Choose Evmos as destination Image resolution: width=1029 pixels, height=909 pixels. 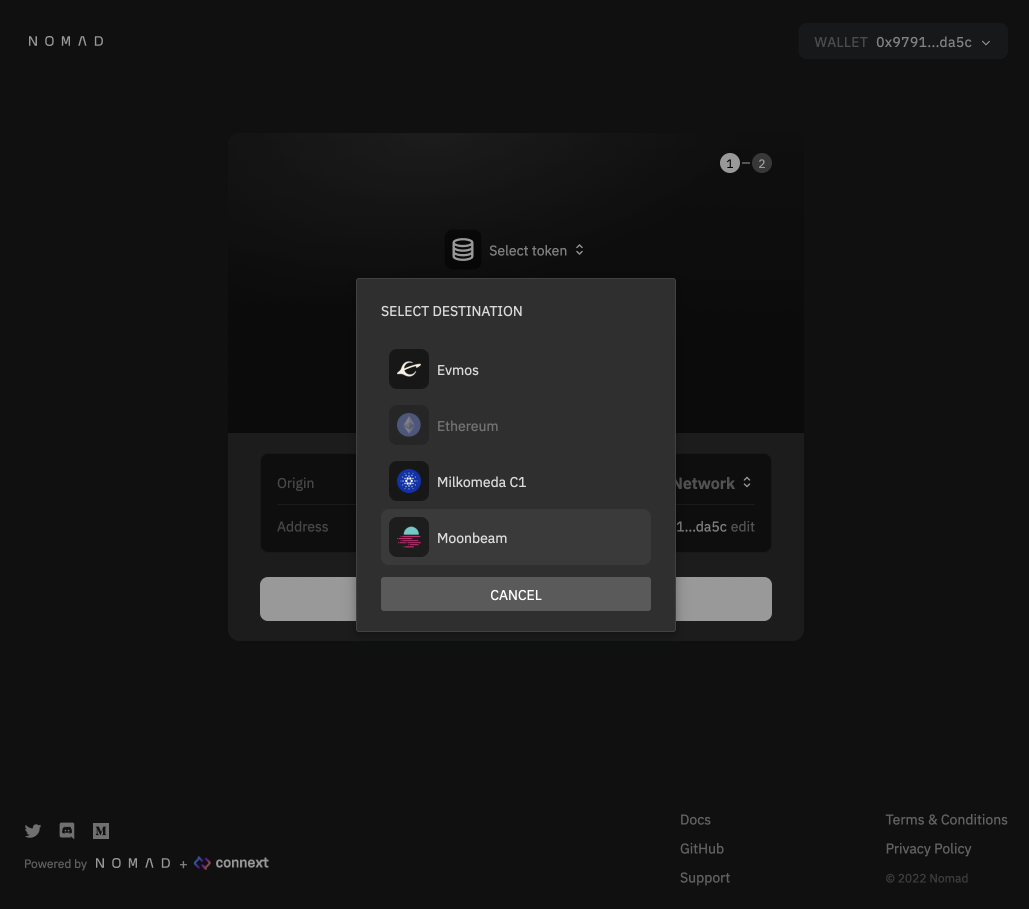pyautogui.click(x=516, y=370)
